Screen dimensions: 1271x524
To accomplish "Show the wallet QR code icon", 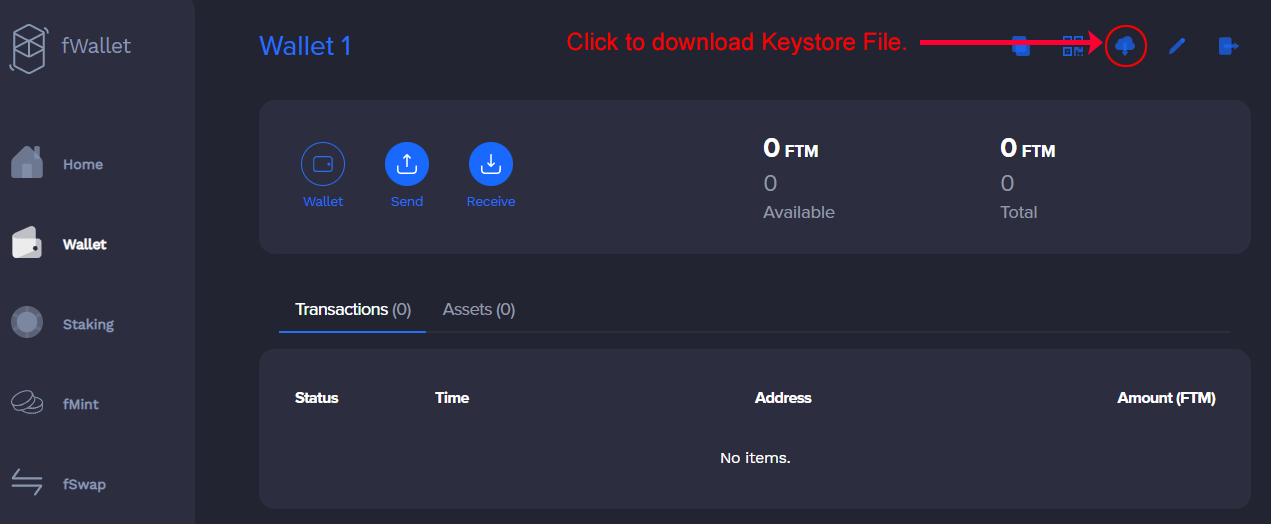I will pos(1073,46).
